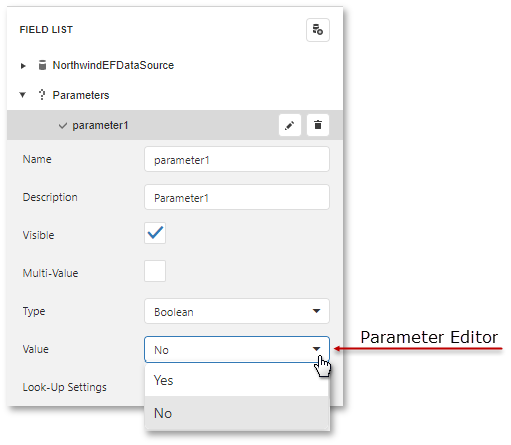
Task: Click the add parameter icon in Field List header
Action: pos(318,30)
